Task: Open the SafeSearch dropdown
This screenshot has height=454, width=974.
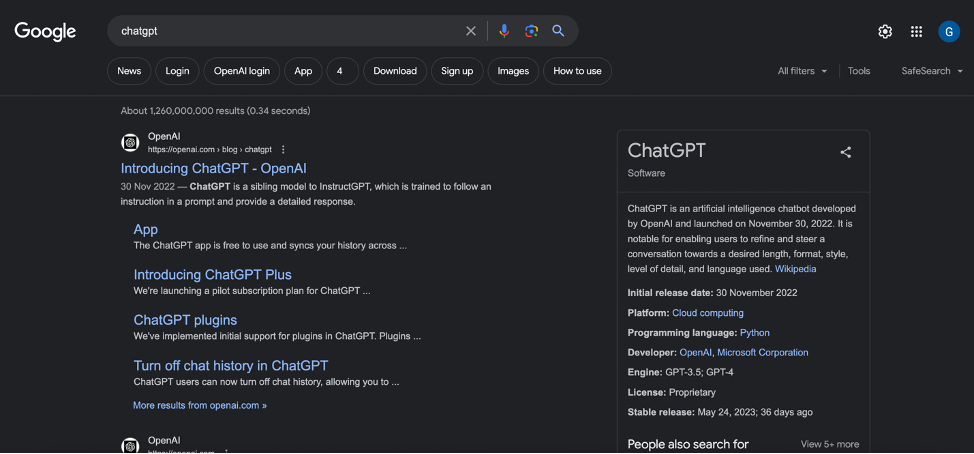Action: (x=932, y=71)
